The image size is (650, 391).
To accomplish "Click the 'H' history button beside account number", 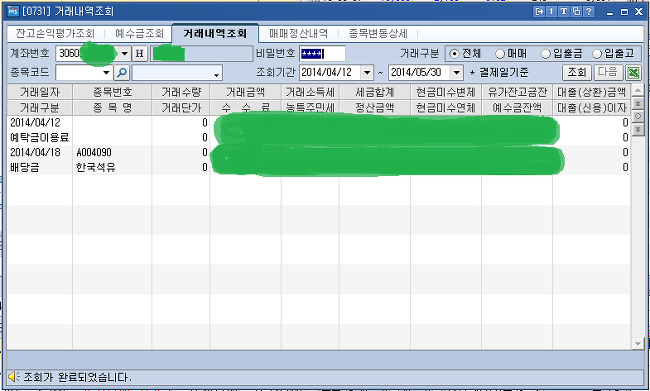I will tap(140, 53).
